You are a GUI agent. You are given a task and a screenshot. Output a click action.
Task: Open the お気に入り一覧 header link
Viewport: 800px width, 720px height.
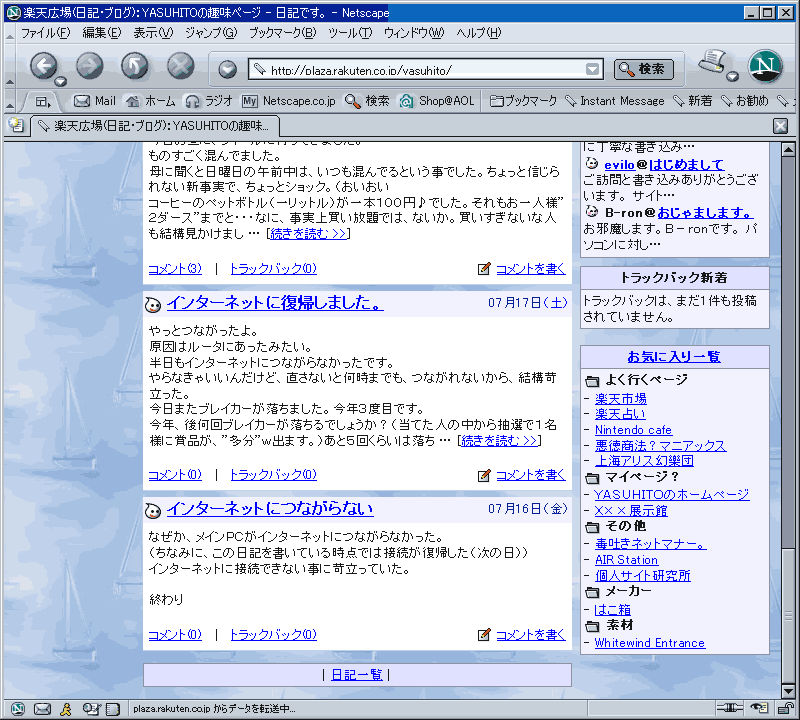[x=674, y=357]
